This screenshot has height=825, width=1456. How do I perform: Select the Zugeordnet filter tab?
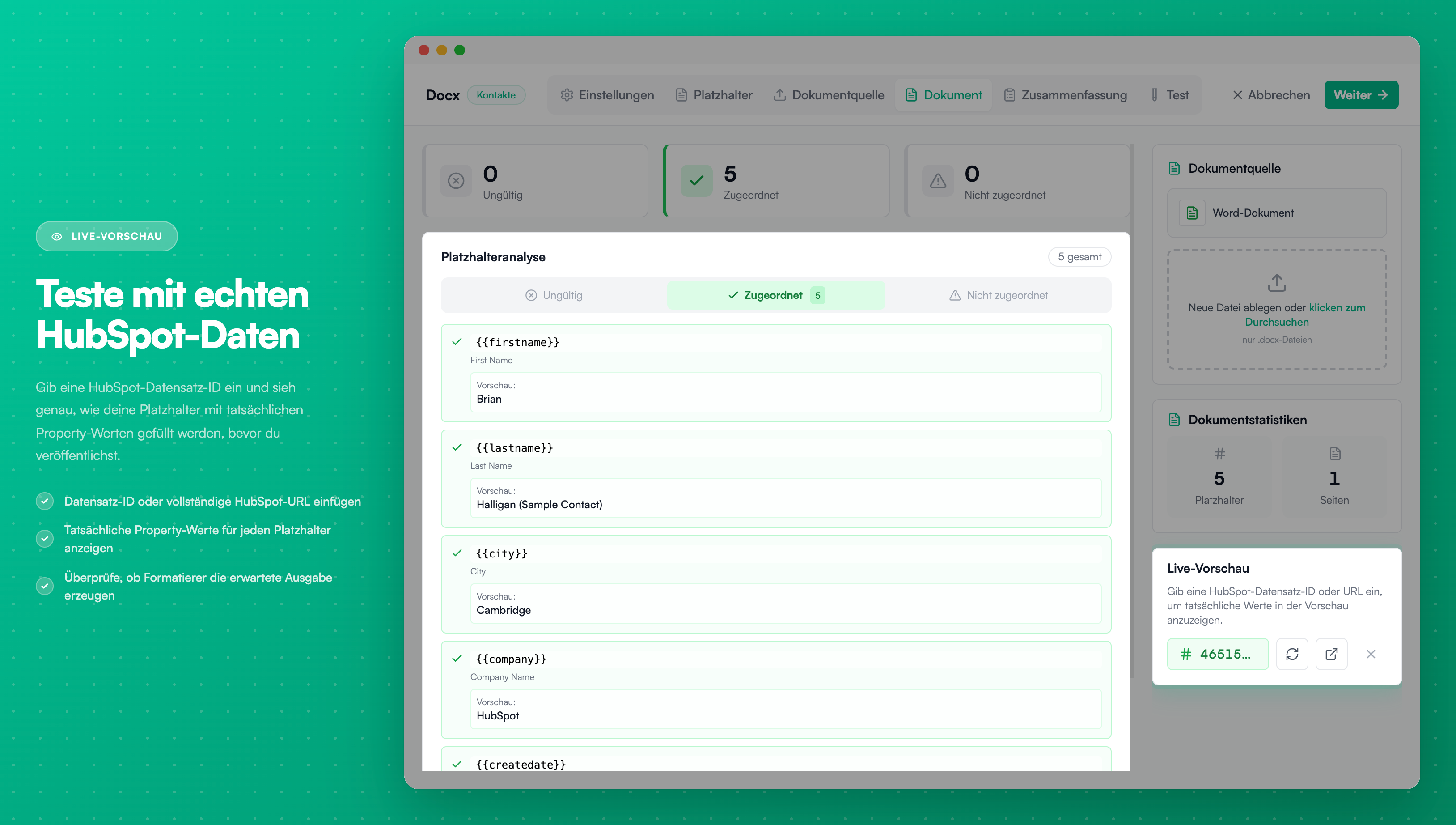776,295
